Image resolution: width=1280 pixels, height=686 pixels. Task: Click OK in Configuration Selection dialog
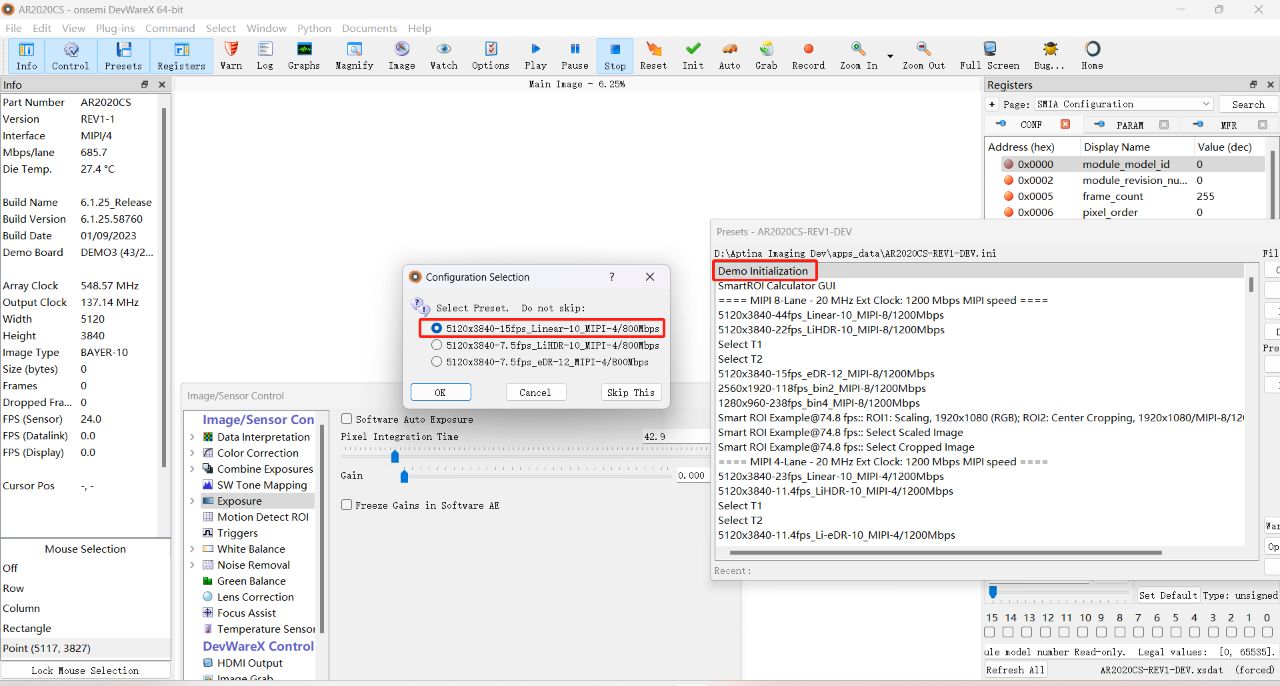click(441, 392)
